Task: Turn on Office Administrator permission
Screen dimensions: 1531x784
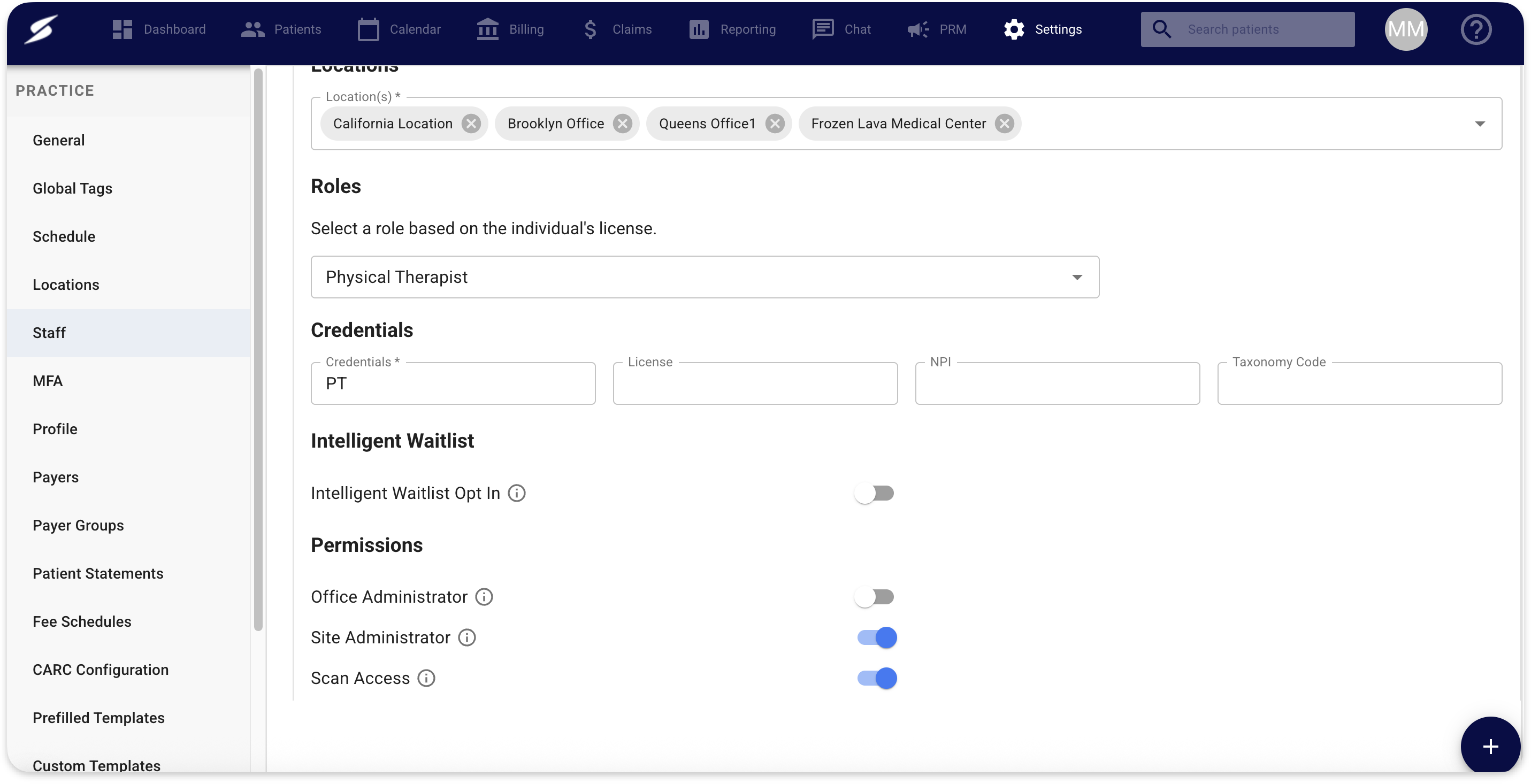Action: point(874,596)
